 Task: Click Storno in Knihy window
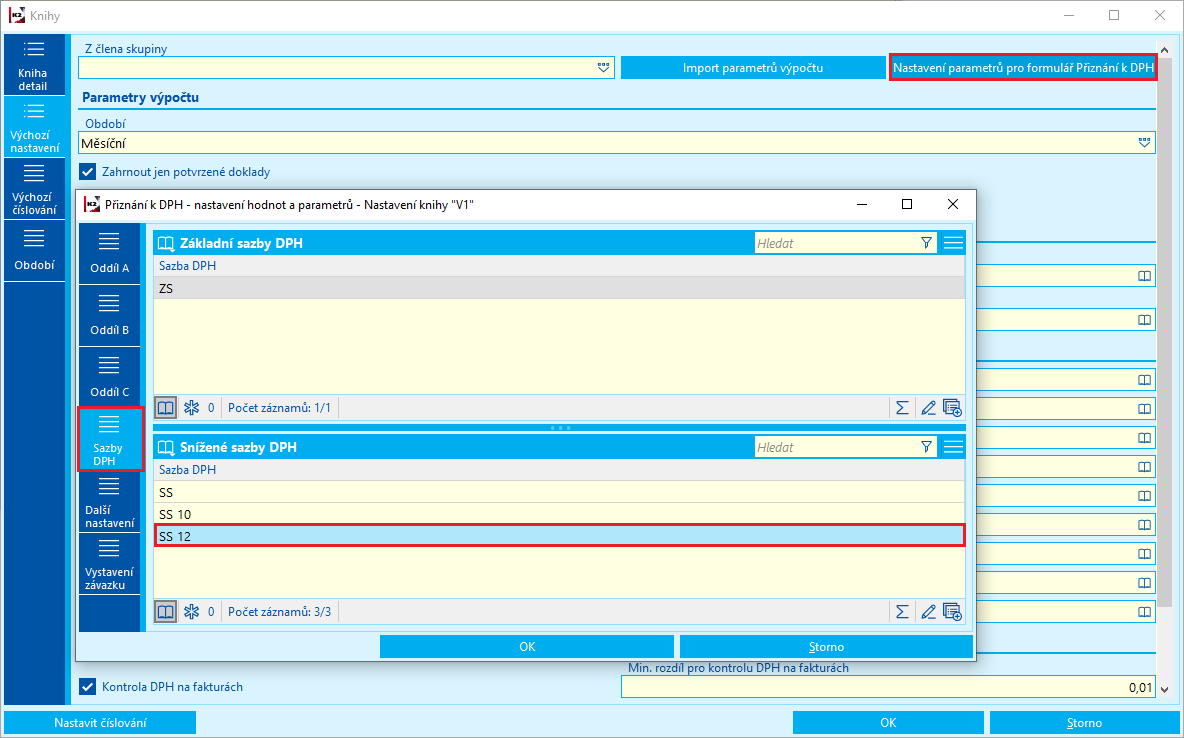[x=1084, y=723]
